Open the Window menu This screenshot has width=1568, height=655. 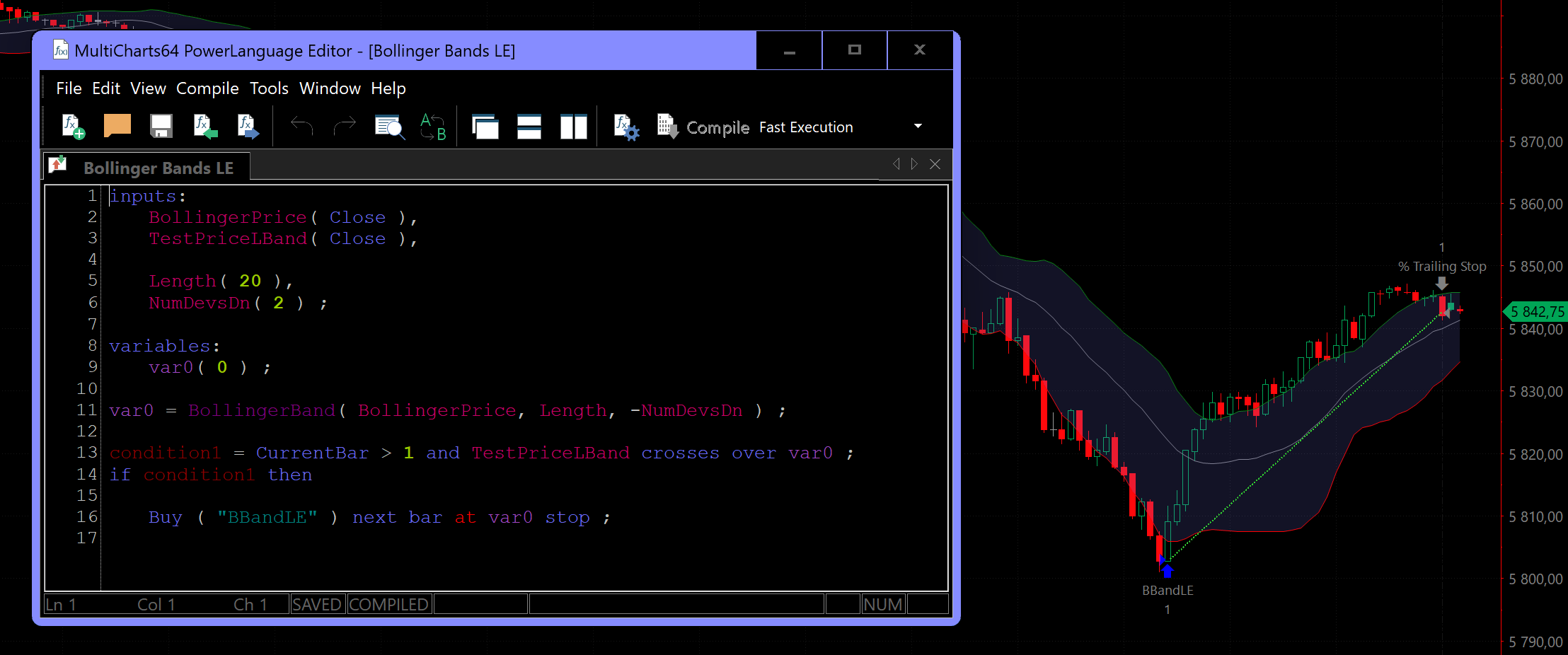(330, 88)
